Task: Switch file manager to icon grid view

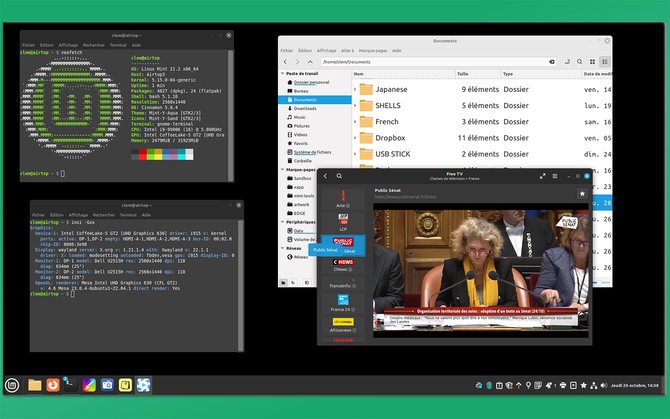Action: [592, 62]
